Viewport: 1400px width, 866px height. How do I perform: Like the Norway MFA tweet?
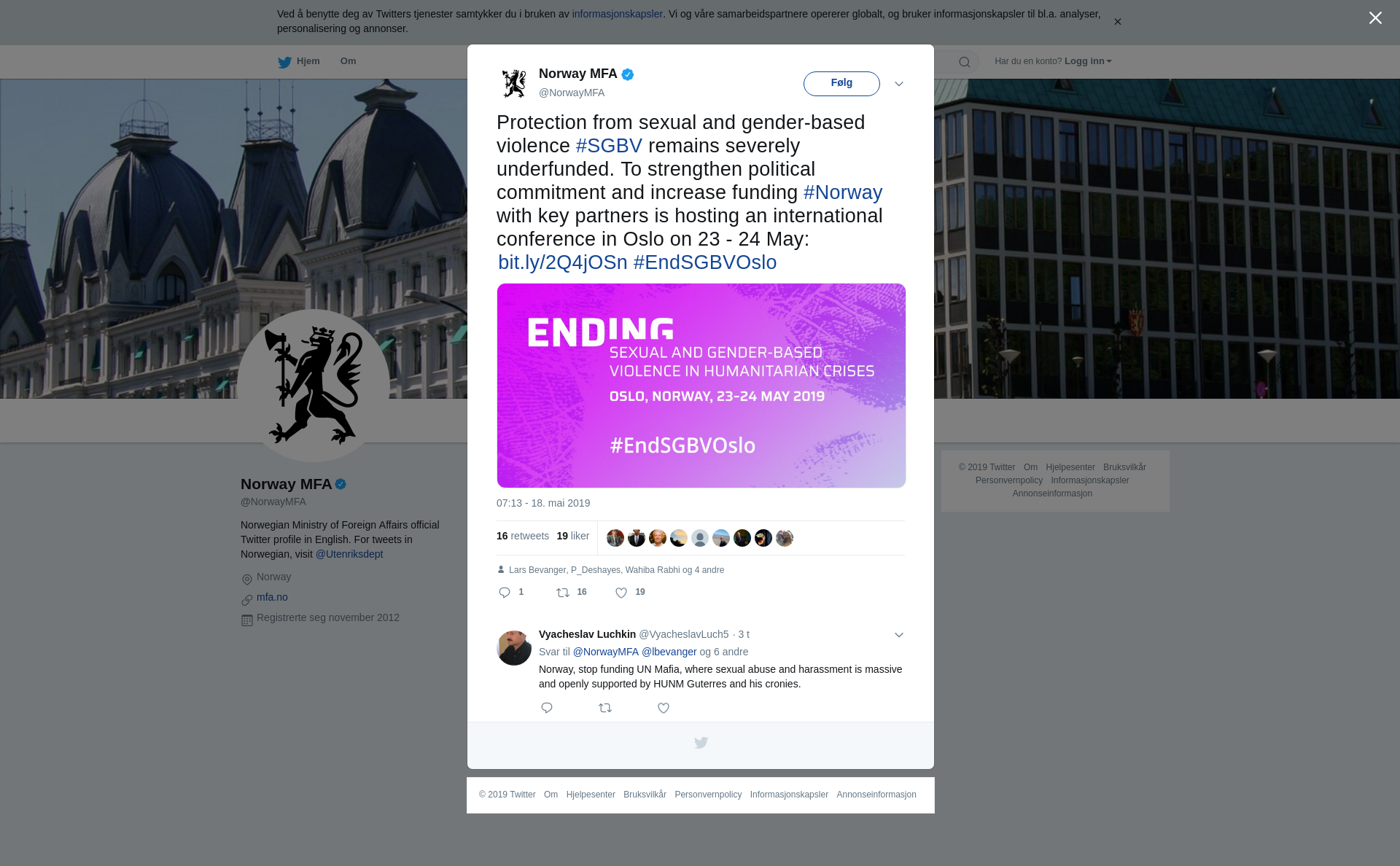[621, 593]
